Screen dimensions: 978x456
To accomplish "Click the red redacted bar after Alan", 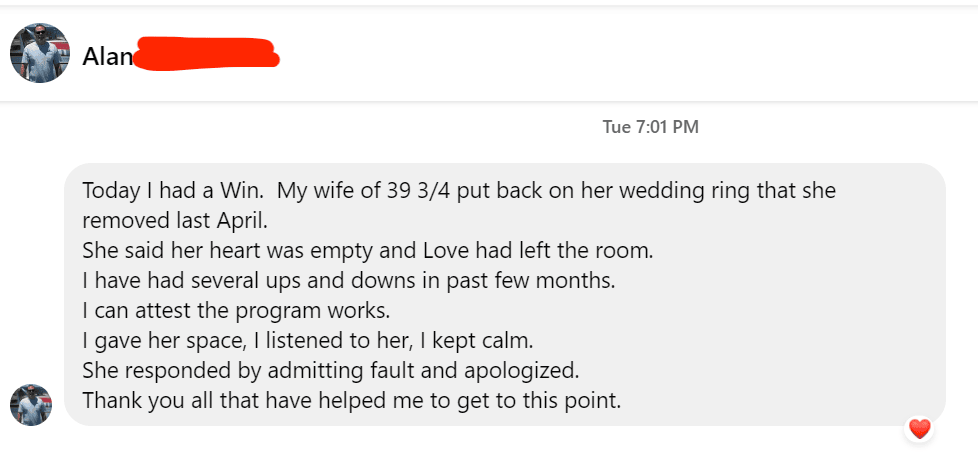I will pyautogui.click(x=205, y=53).
